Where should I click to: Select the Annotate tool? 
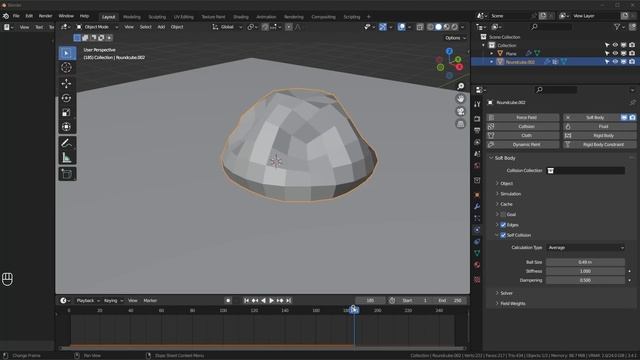pyautogui.click(x=67, y=143)
